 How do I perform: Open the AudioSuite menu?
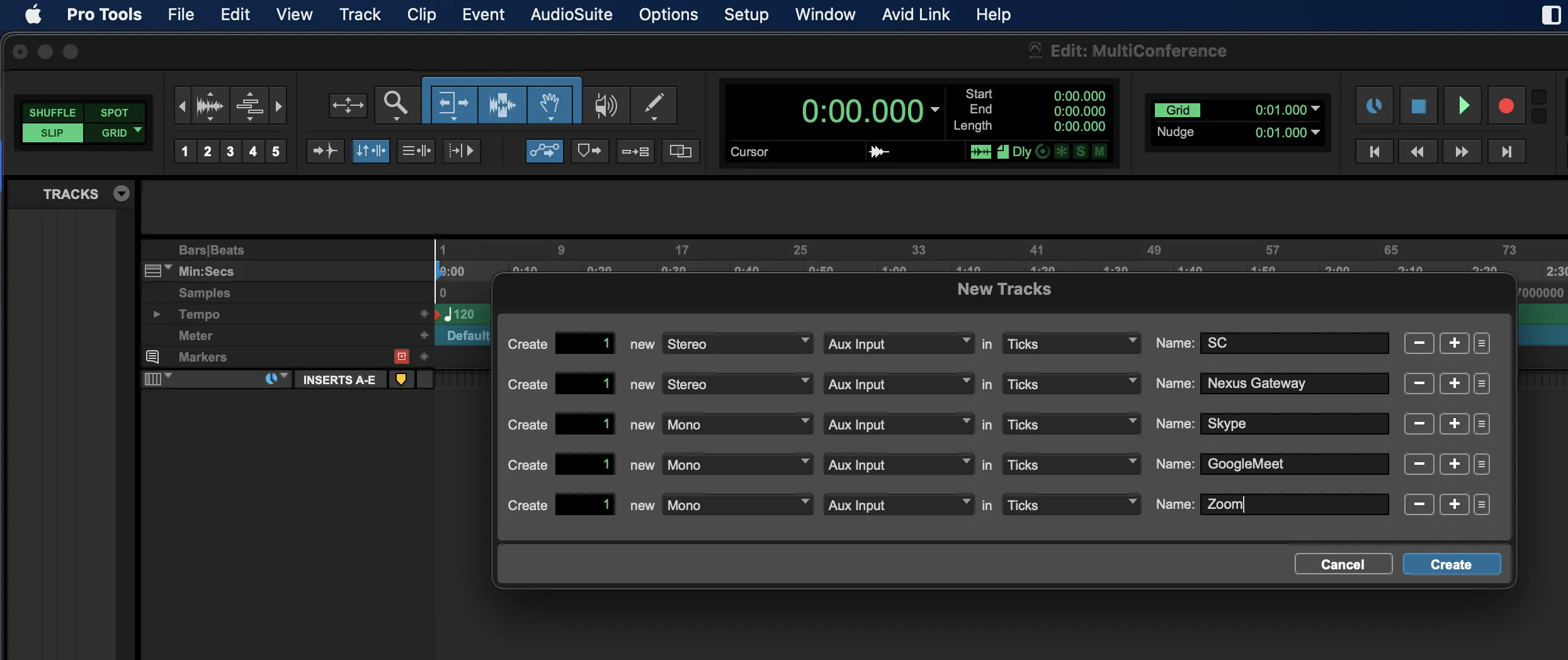(x=571, y=14)
